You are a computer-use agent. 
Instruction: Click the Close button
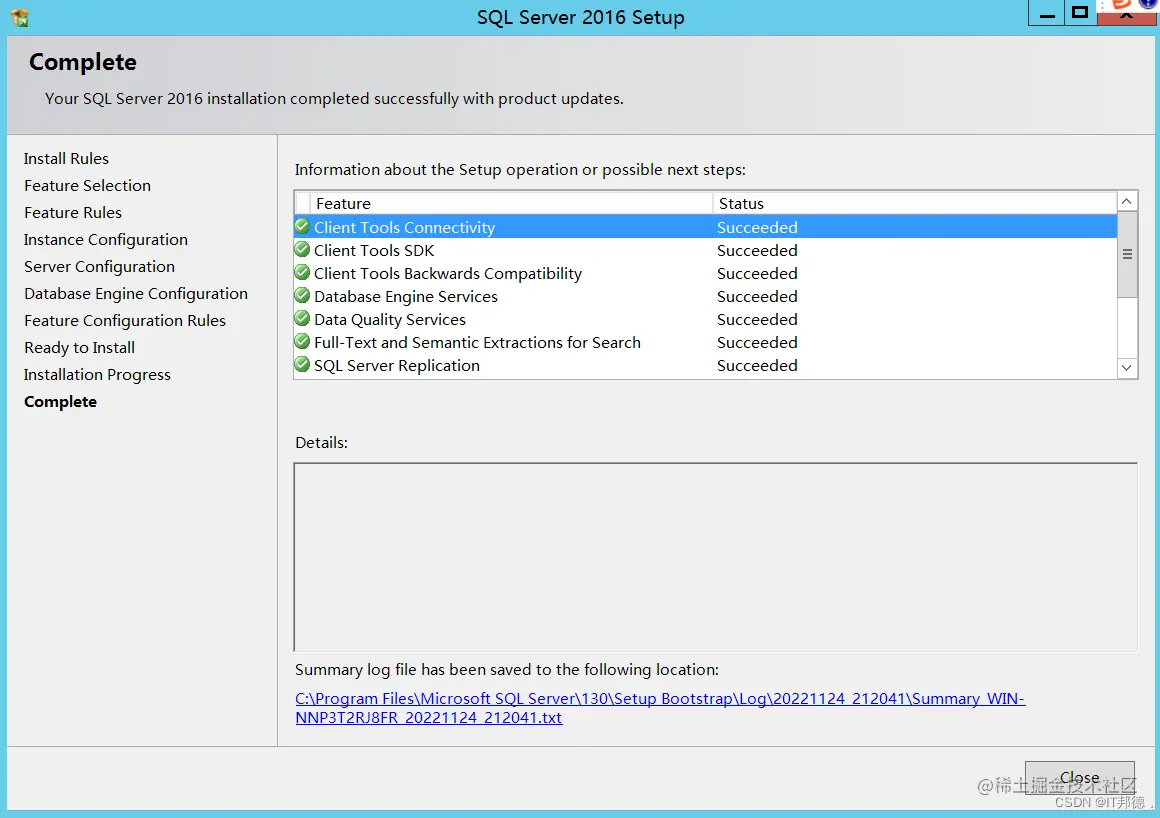(1079, 777)
